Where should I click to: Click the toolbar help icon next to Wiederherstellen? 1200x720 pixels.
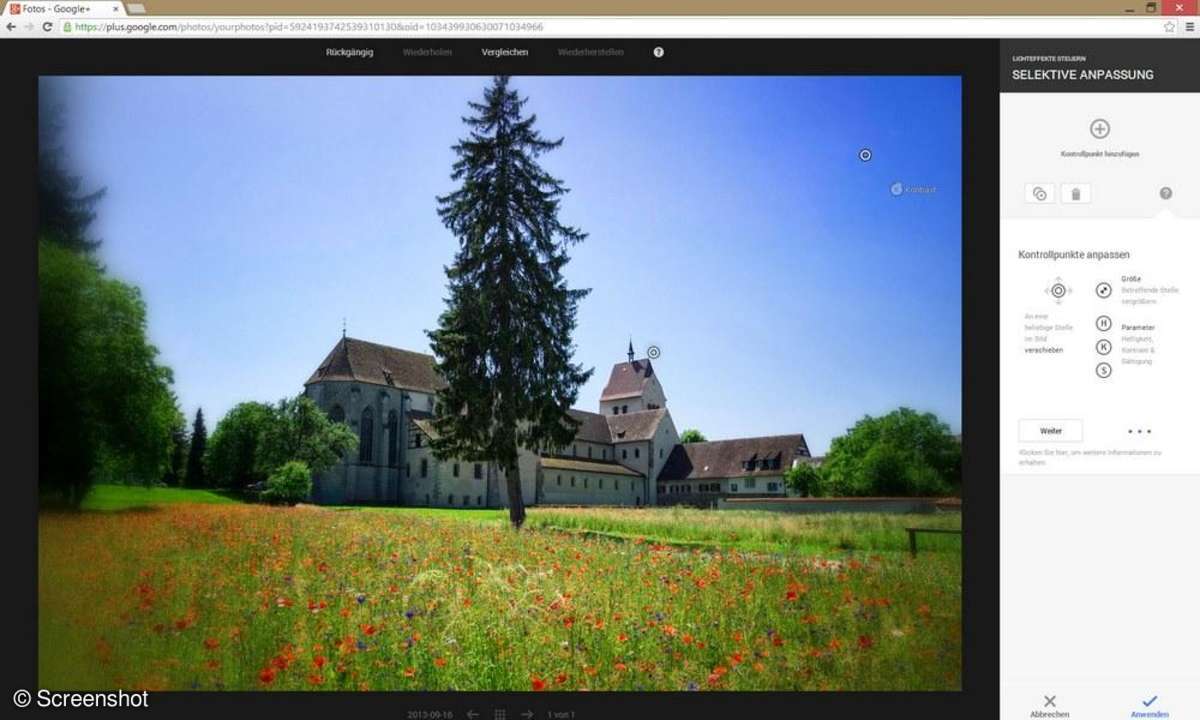tap(658, 52)
